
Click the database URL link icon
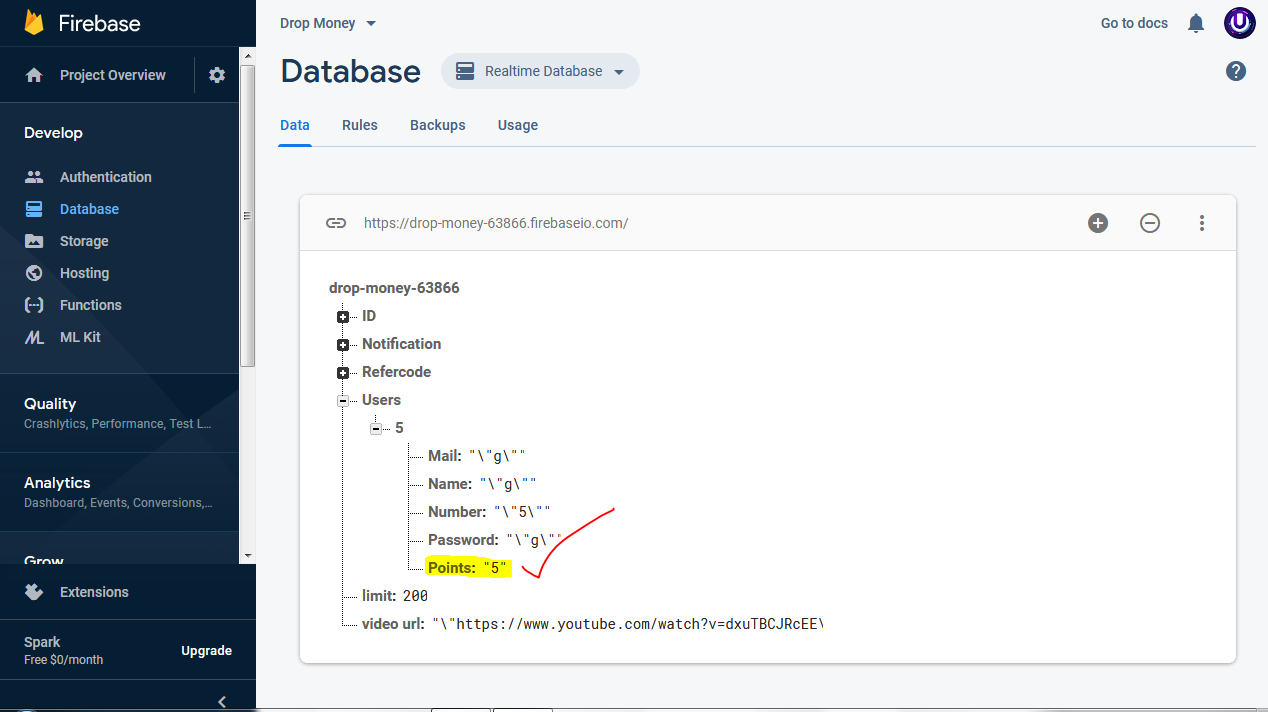[x=336, y=223]
